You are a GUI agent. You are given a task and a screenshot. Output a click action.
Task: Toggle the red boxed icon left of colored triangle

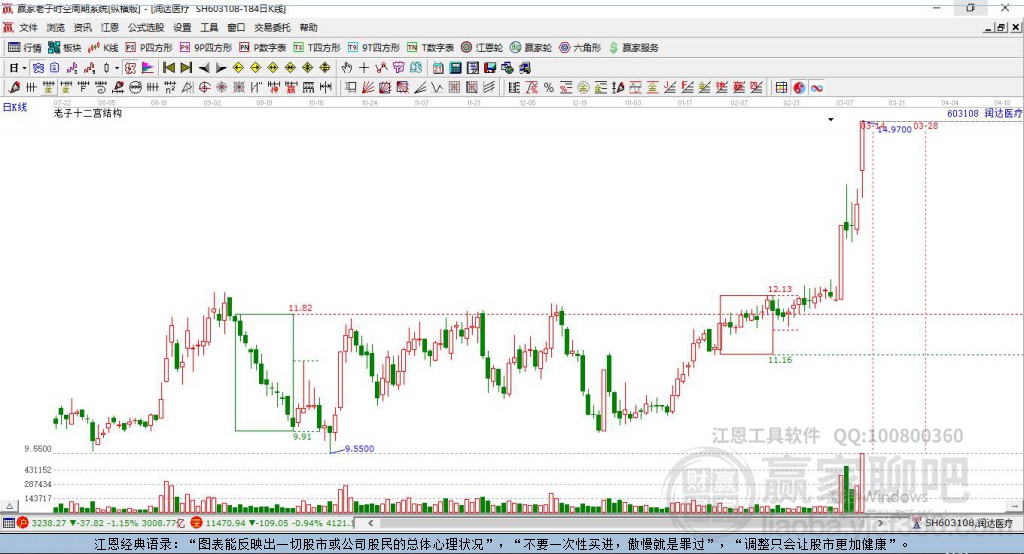(131, 68)
